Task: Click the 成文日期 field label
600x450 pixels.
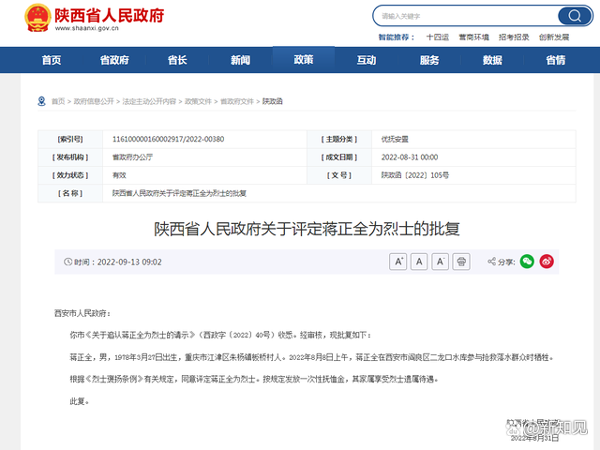Action: 339,157
